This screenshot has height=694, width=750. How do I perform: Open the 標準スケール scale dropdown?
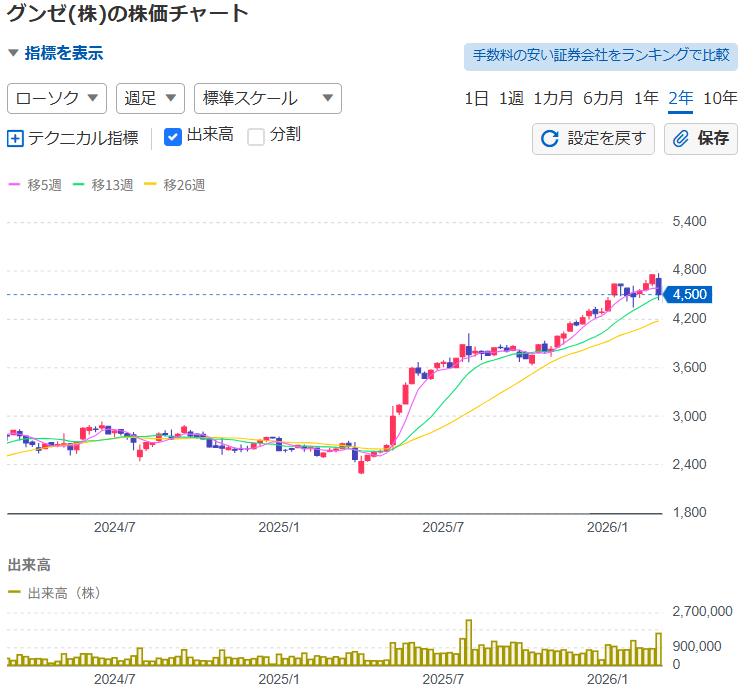pyautogui.click(x=267, y=98)
